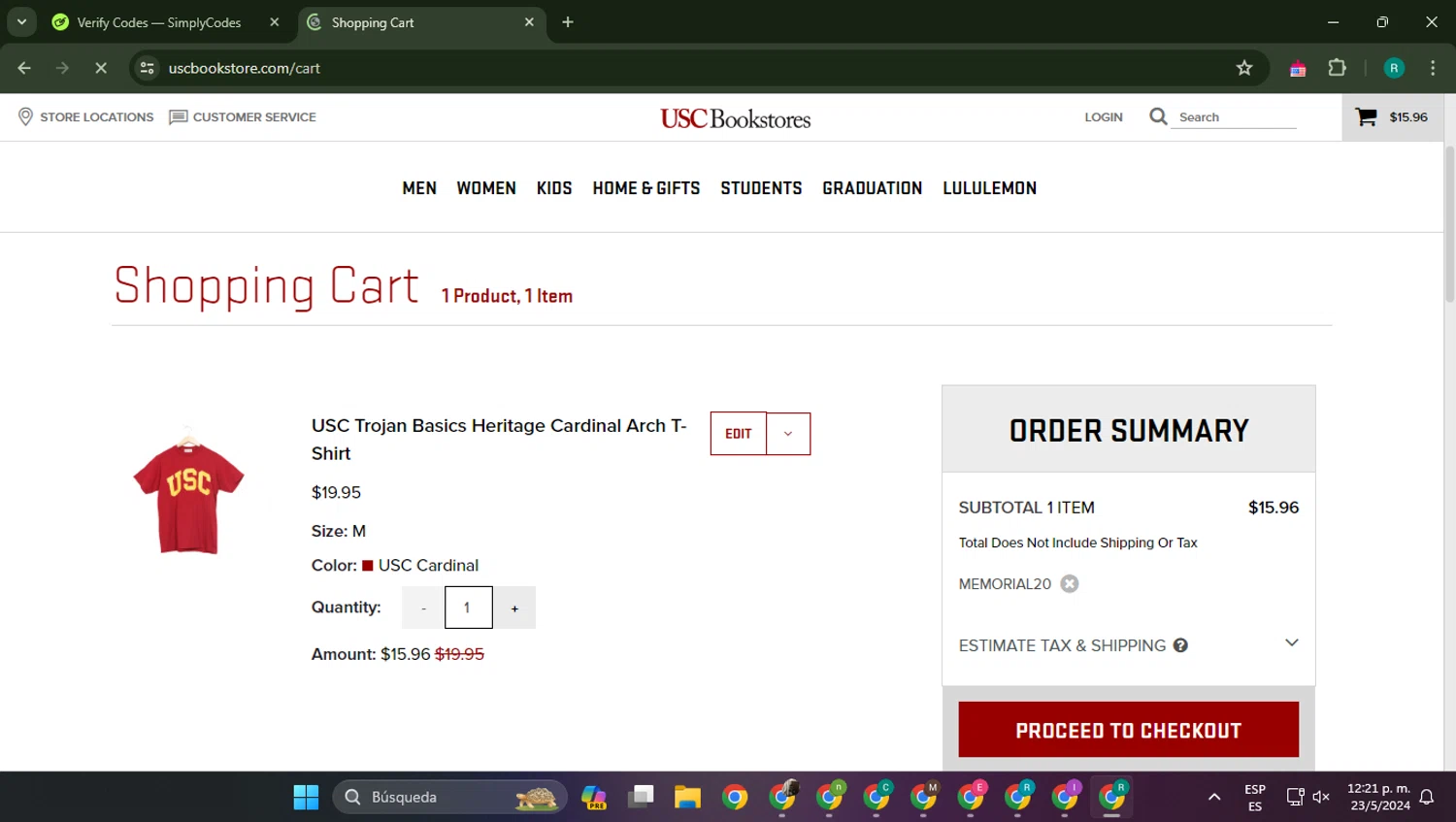
Task: Click the ESP ES language indicator
Action: pyautogui.click(x=1255, y=797)
